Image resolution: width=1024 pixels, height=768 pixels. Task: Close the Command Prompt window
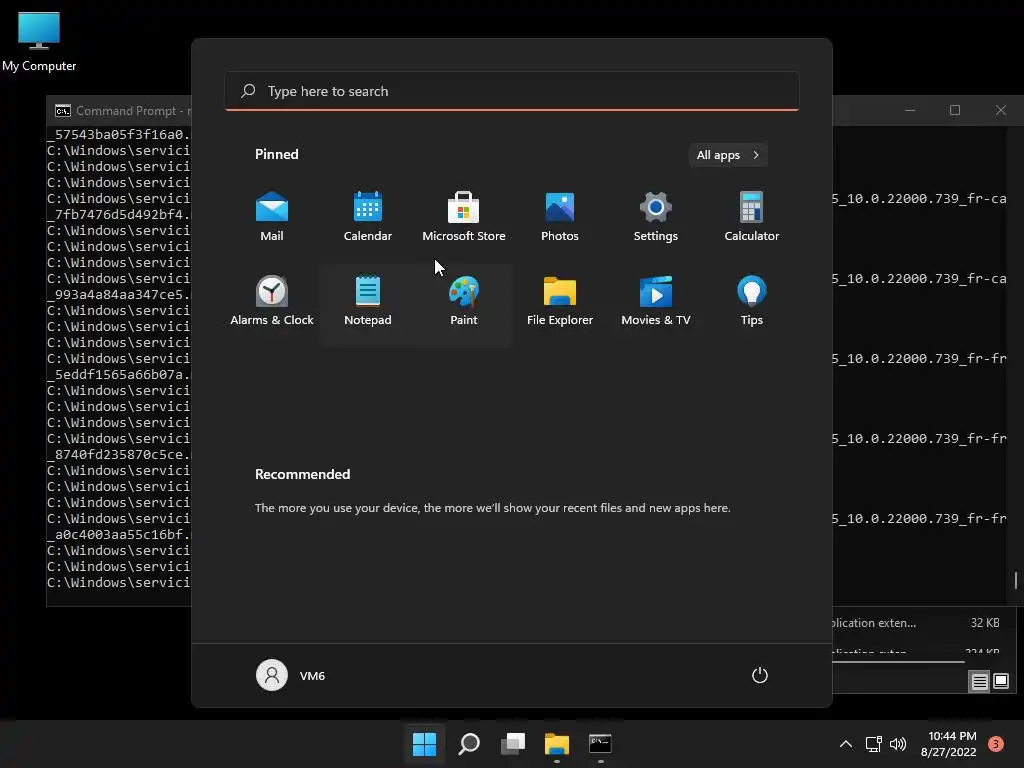click(x=1000, y=110)
